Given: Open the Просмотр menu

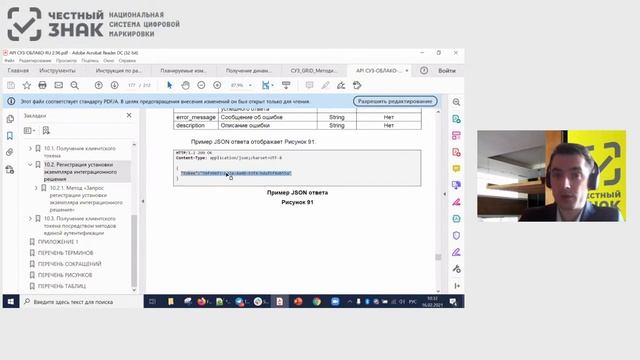Looking at the screenshot, I should coord(66,60).
